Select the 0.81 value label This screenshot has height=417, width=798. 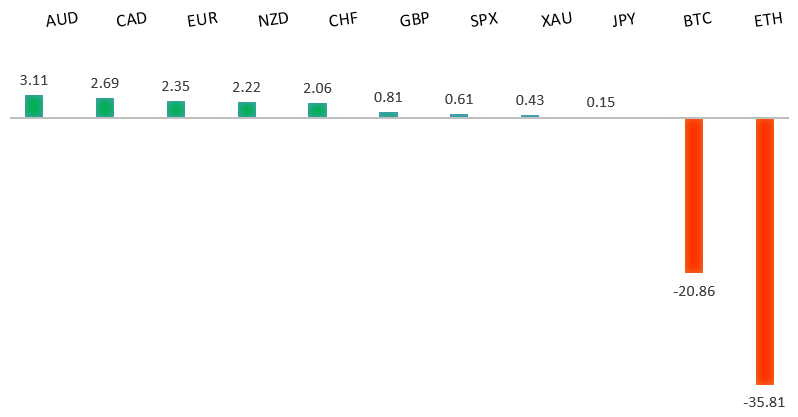click(x=388, y=97)
